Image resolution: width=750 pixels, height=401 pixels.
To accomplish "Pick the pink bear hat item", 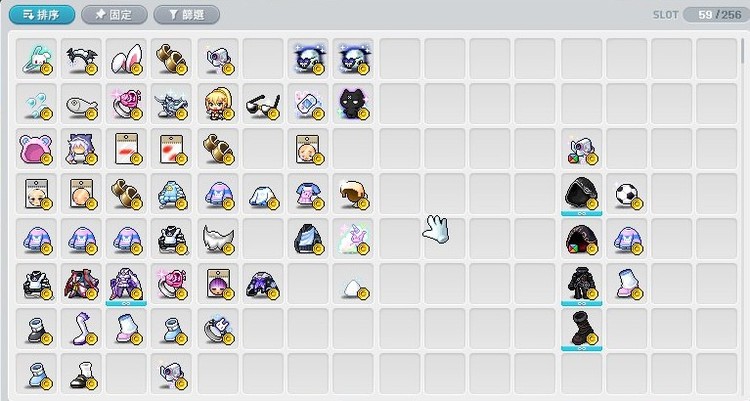I will 36,149.
